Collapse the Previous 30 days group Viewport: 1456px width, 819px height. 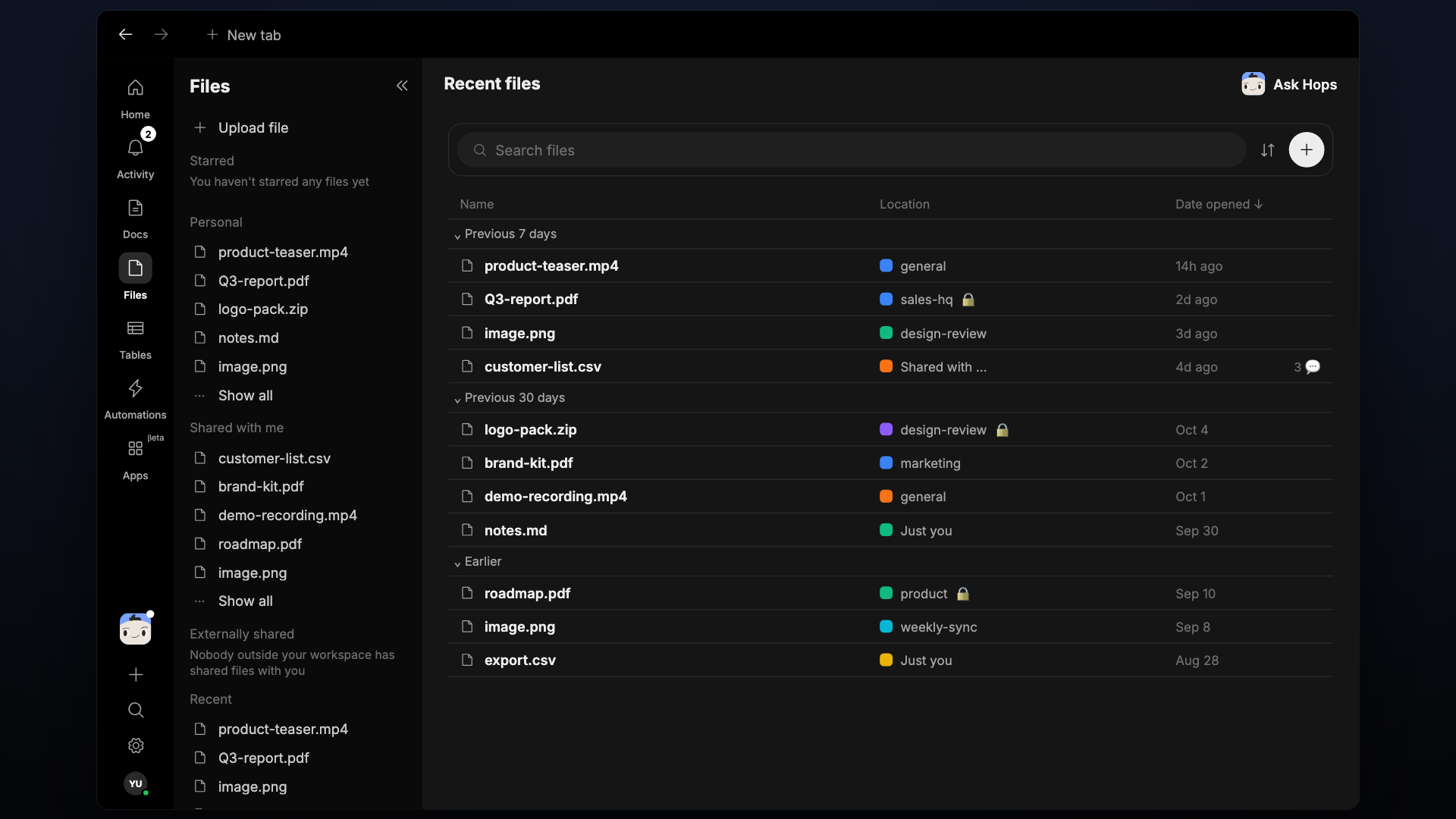pyautogui.click(x=457, y=399)
